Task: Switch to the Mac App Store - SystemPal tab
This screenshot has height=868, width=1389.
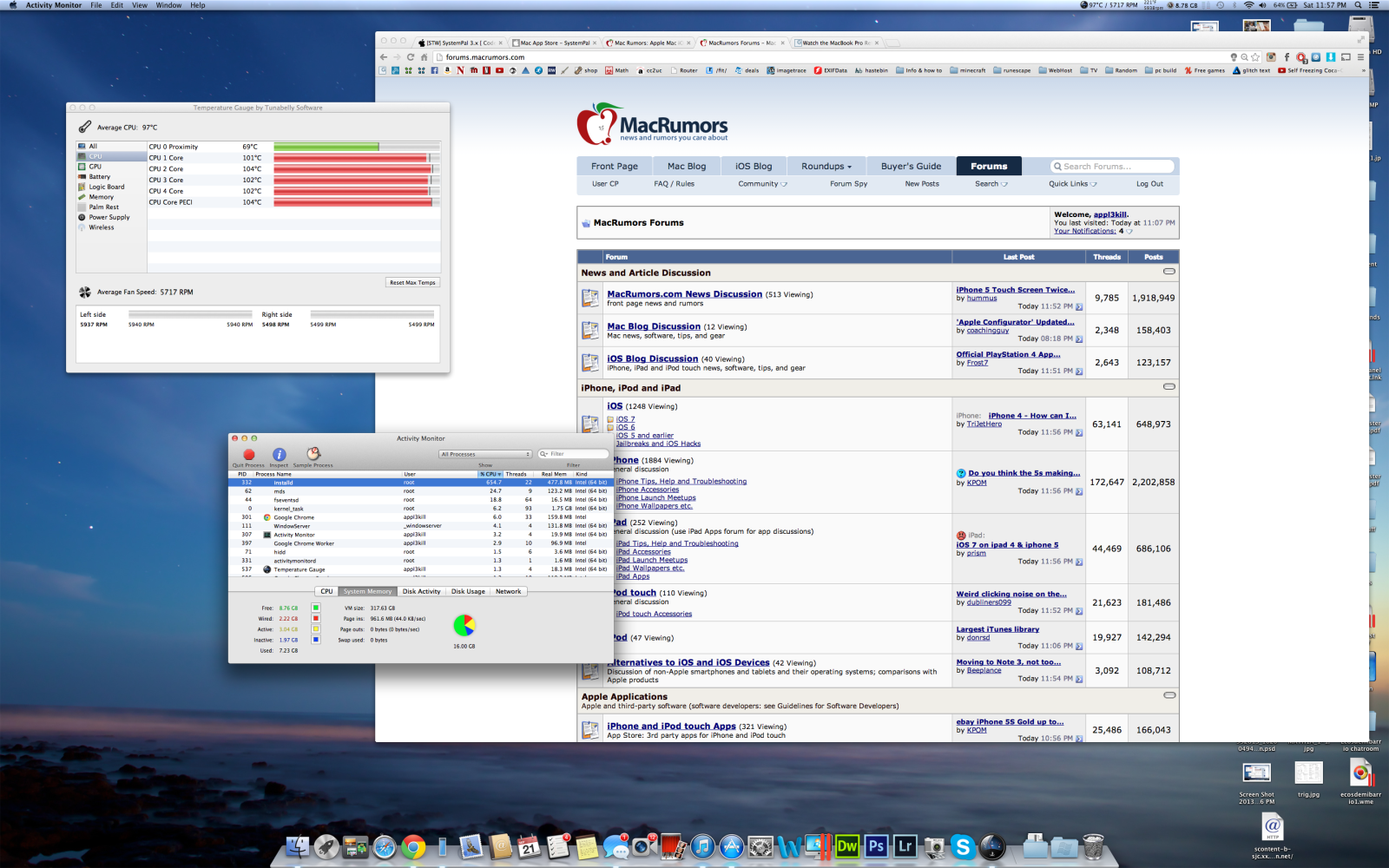Action: click(x=554, y=43)
